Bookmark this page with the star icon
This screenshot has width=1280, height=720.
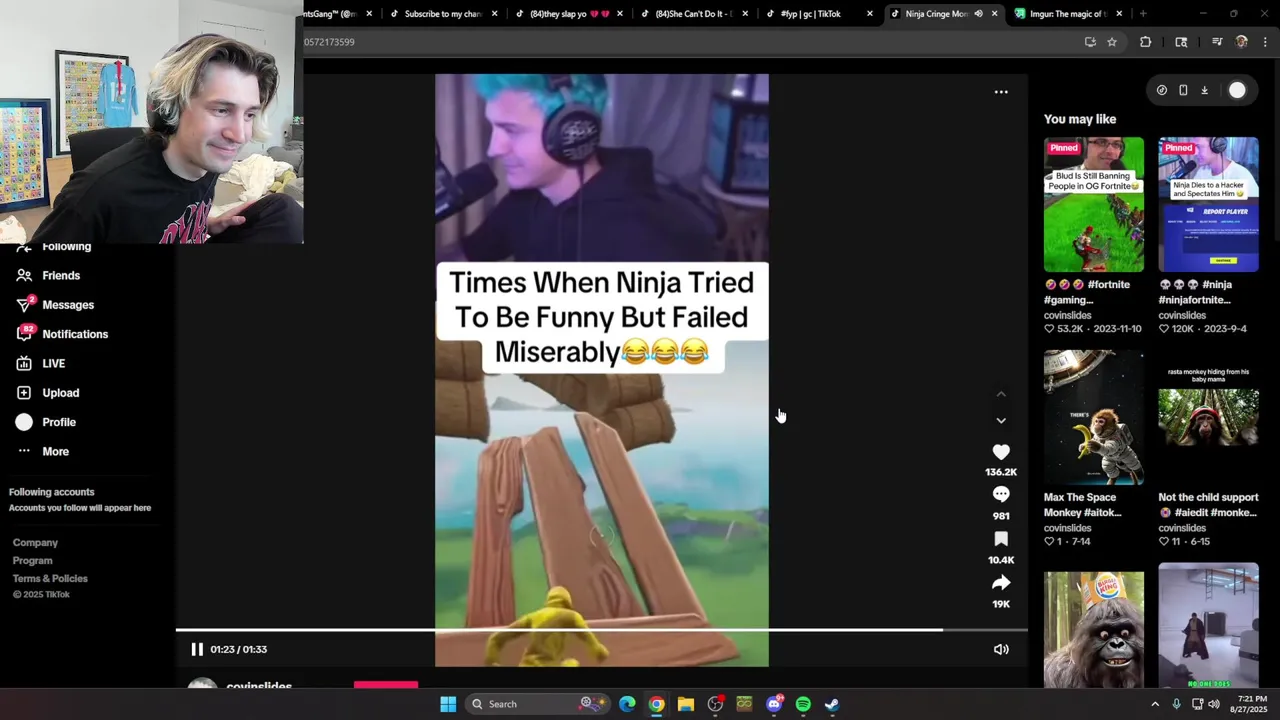[1111, 42]
